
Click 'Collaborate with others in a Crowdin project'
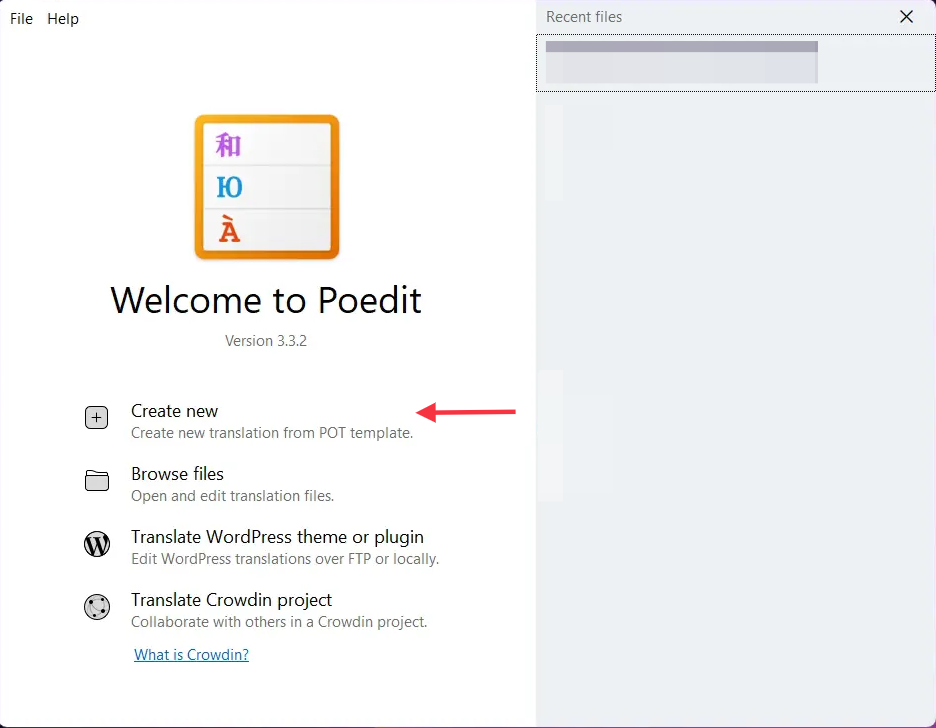tap(279, 622)
